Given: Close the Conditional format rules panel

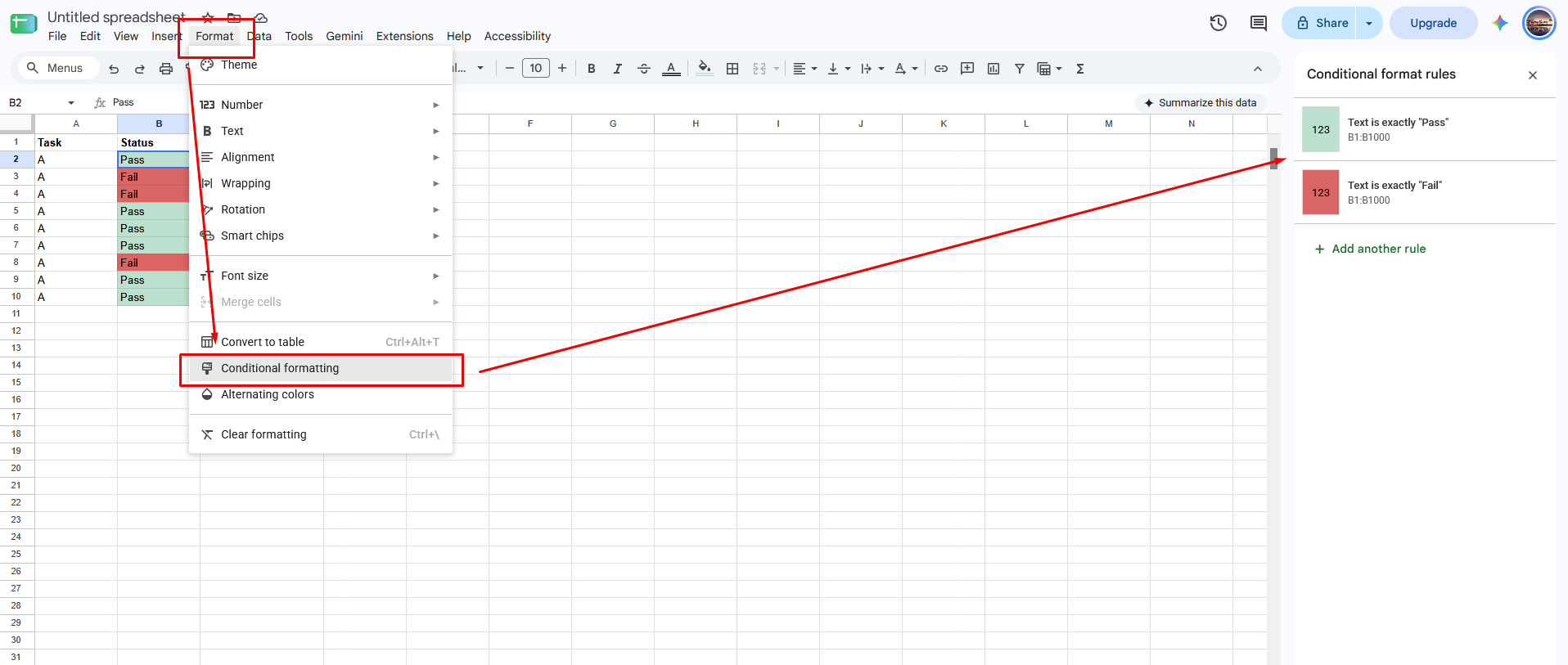Looking at the screenshot, I should coord(1533,74).
